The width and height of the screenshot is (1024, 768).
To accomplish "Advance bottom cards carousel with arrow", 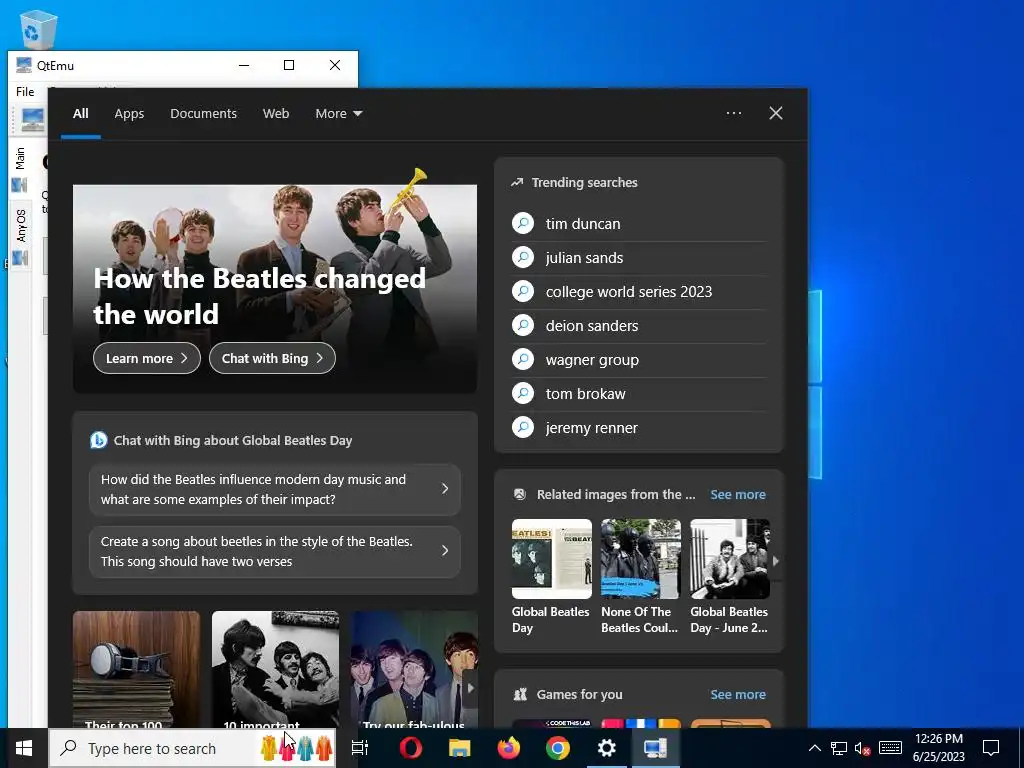I will pos(470,688).
